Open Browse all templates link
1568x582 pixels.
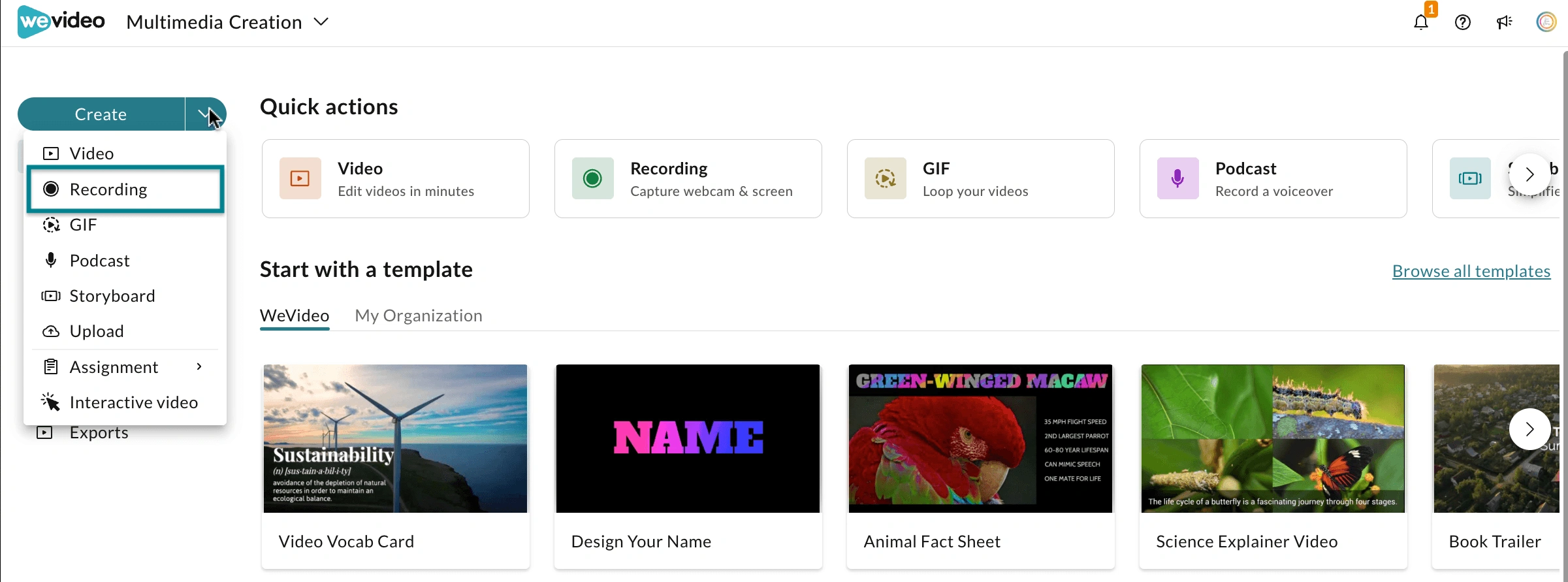(1471, 271)
